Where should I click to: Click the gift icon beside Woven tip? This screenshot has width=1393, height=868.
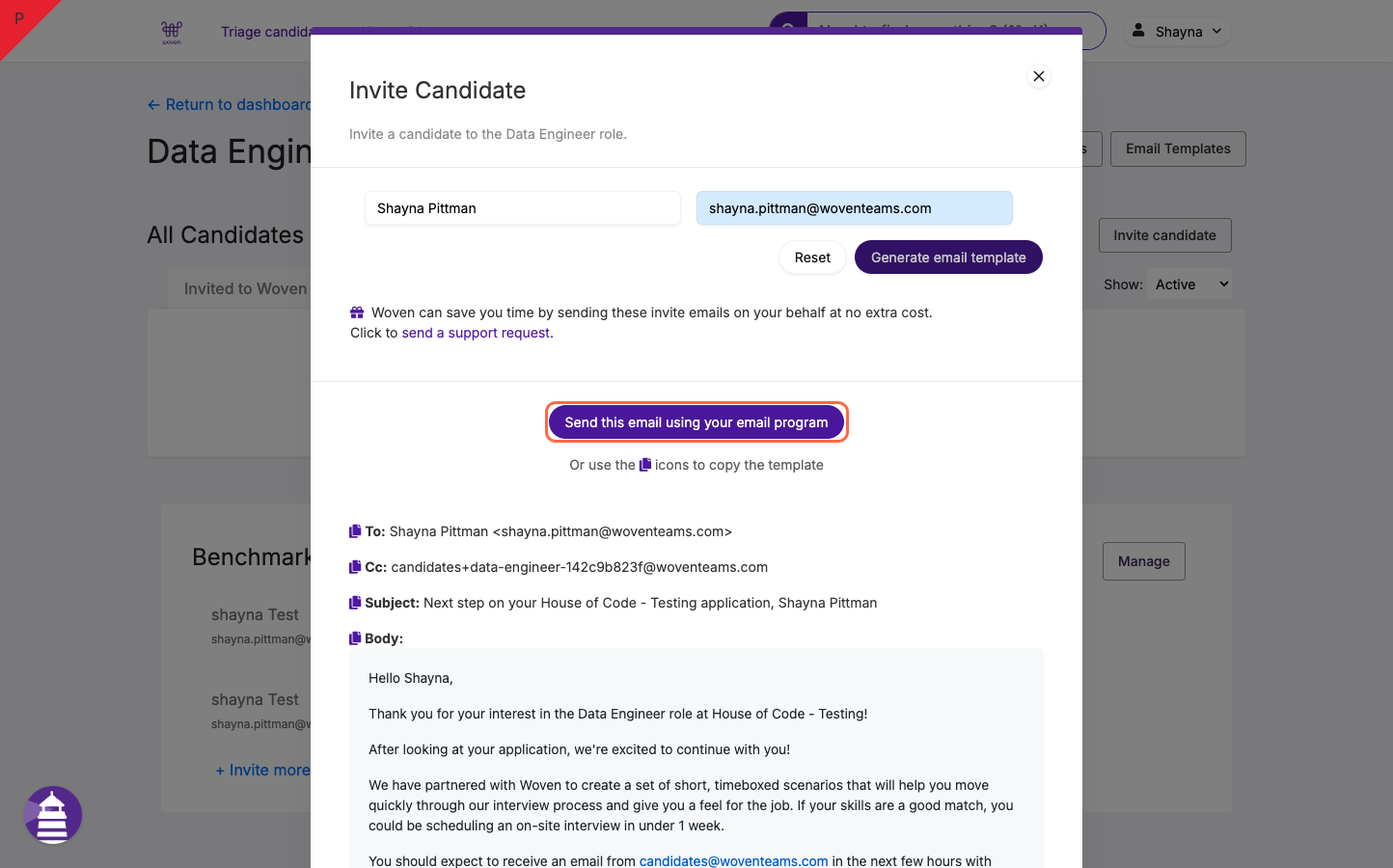[x=357, y=312]
